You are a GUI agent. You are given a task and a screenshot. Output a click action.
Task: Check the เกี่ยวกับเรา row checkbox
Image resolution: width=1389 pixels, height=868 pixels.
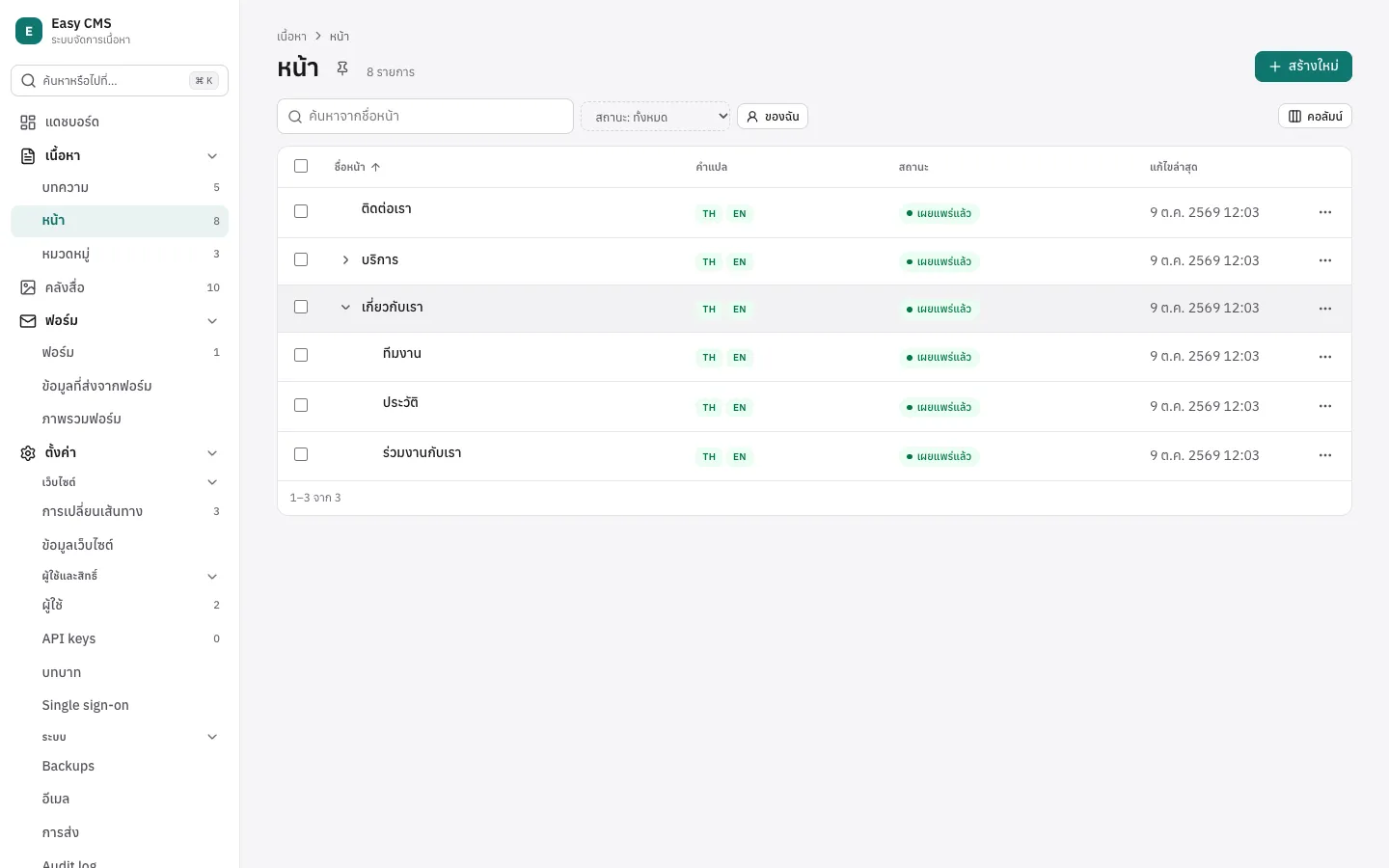coord(301,307)
